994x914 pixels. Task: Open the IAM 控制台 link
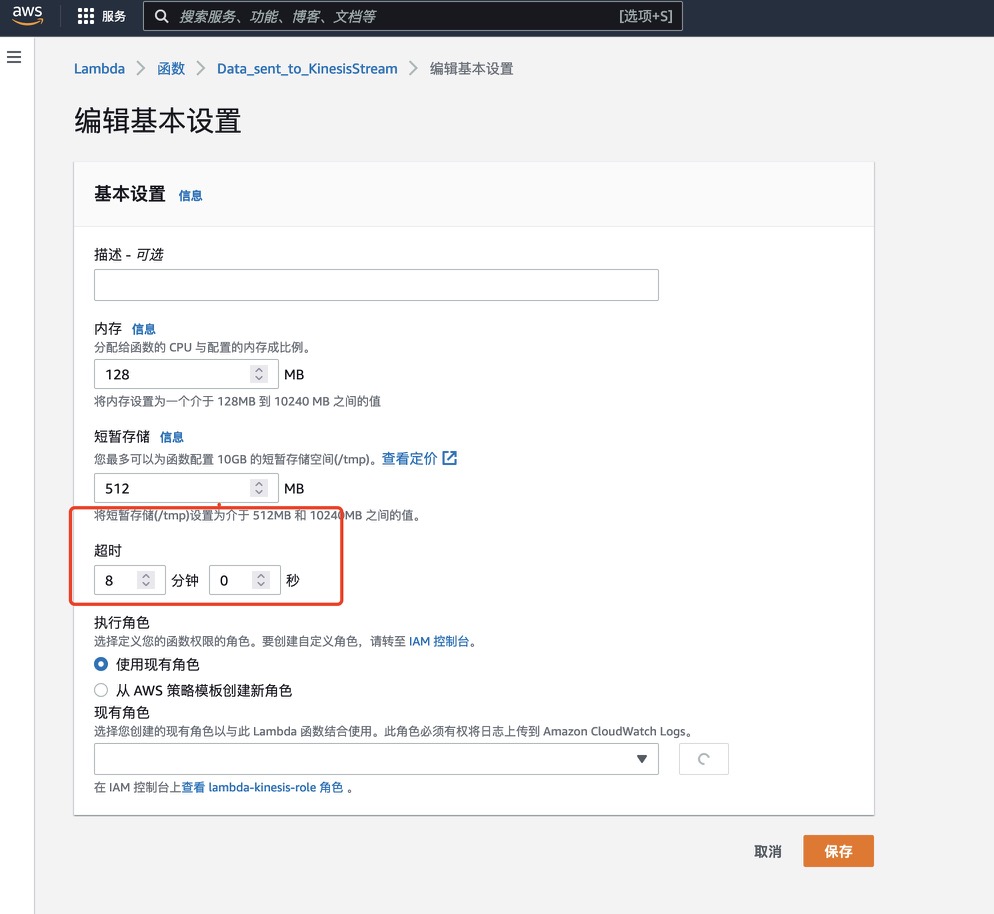pos(438,641)
